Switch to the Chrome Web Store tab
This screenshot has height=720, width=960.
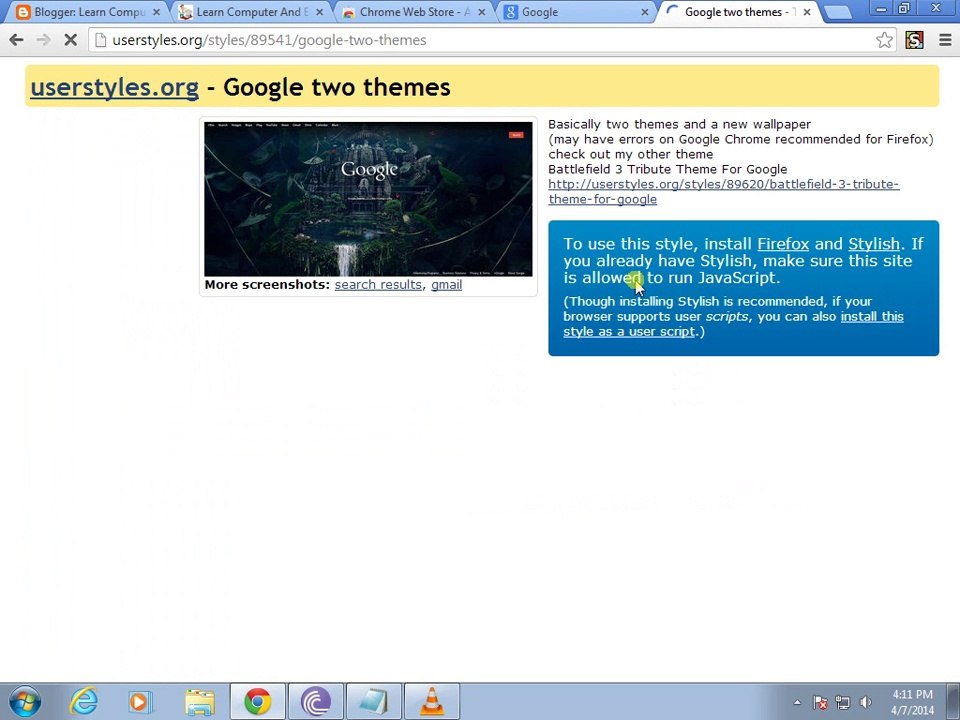[x=413, y=12]
